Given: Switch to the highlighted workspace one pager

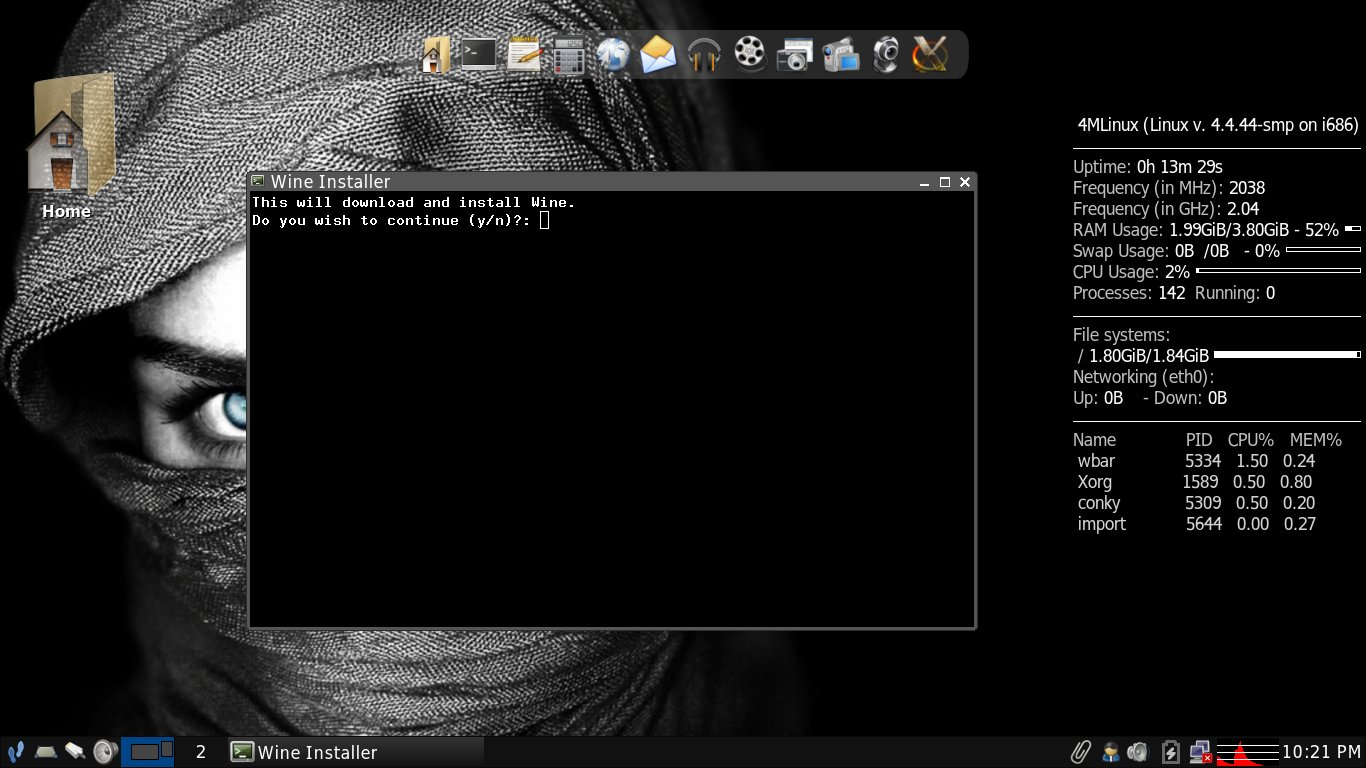Looking at the screenshot, I should pyautogui.click(x=148, y=752).
